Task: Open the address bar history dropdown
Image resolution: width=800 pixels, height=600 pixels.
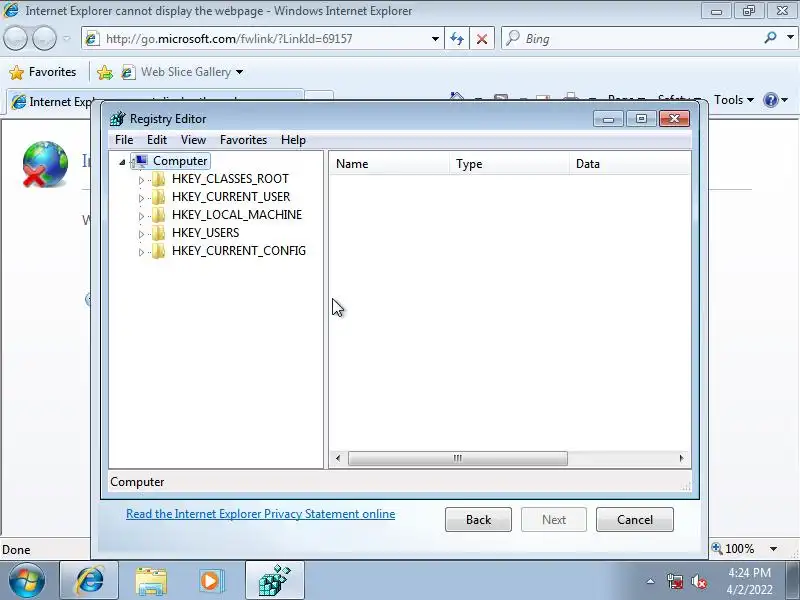Action: pyautogui.click(x=435, y=39)
